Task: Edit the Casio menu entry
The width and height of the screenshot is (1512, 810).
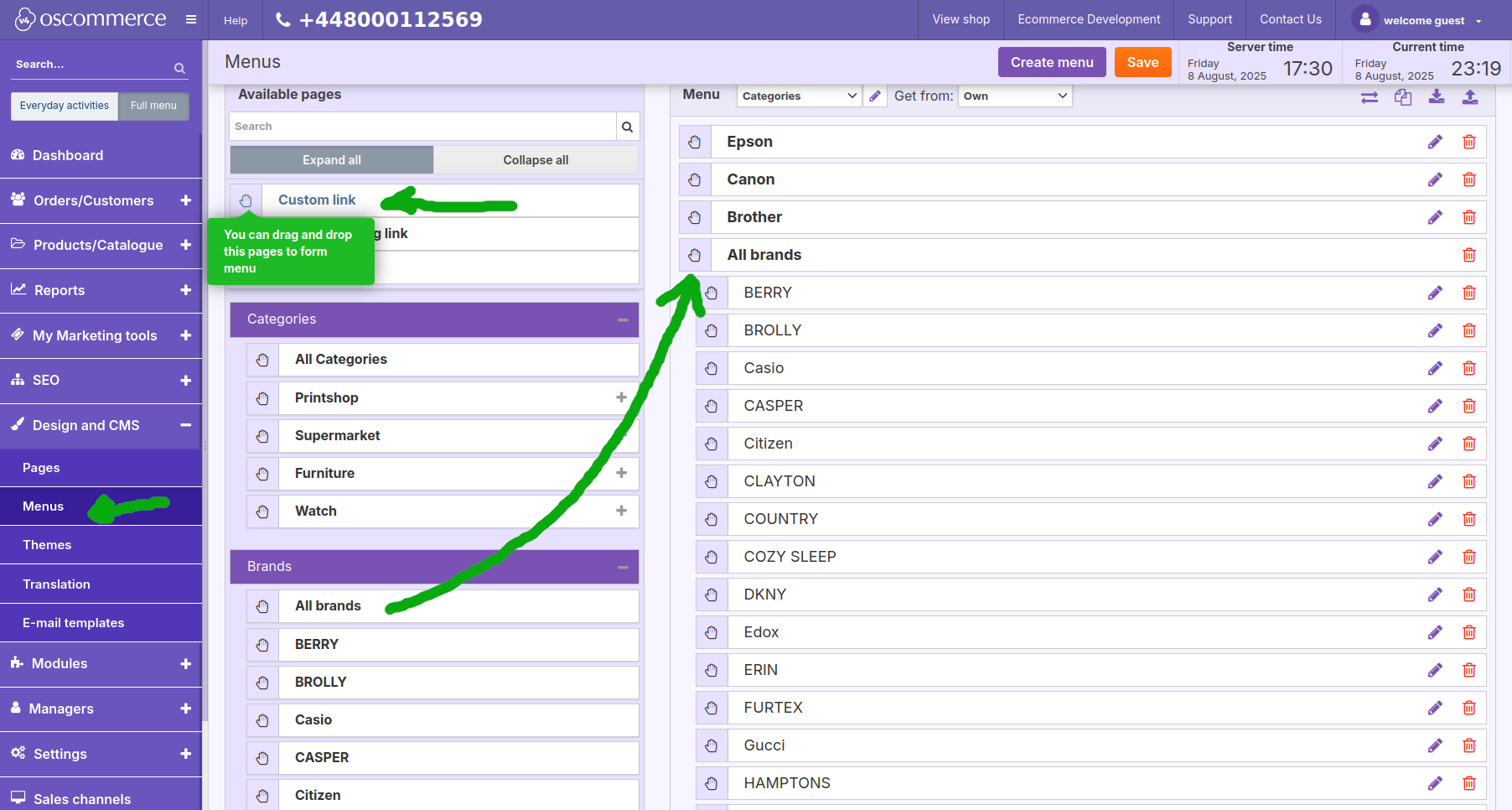Action: (1436, 368)
